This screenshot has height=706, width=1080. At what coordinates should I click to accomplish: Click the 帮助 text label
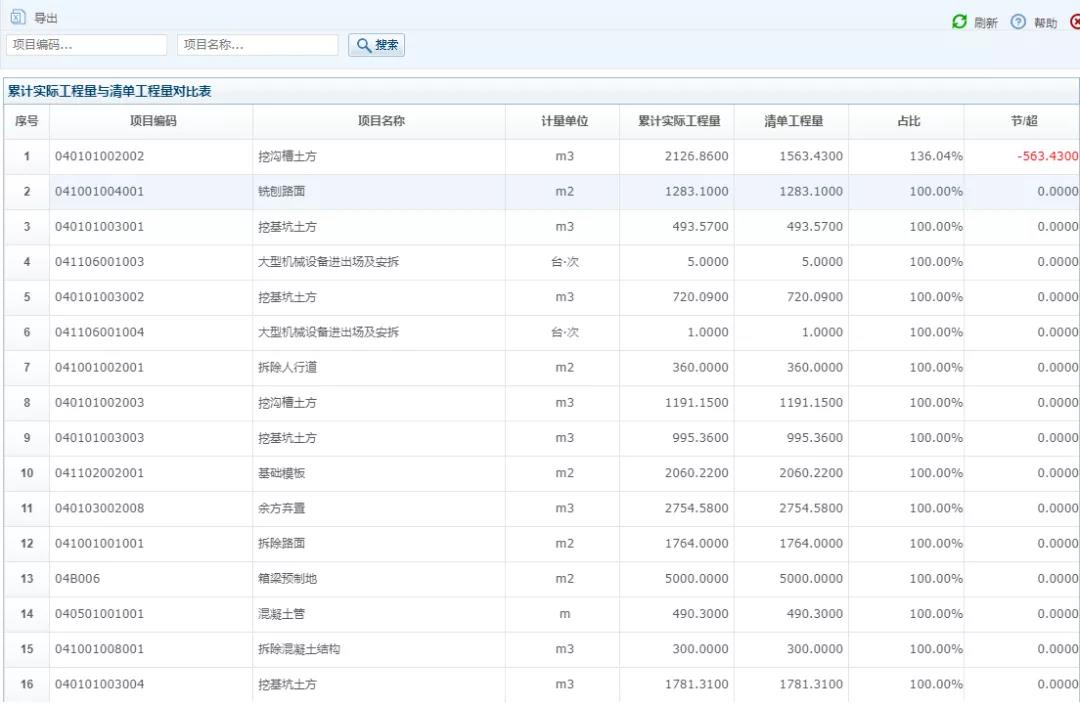pos(1045,23)
